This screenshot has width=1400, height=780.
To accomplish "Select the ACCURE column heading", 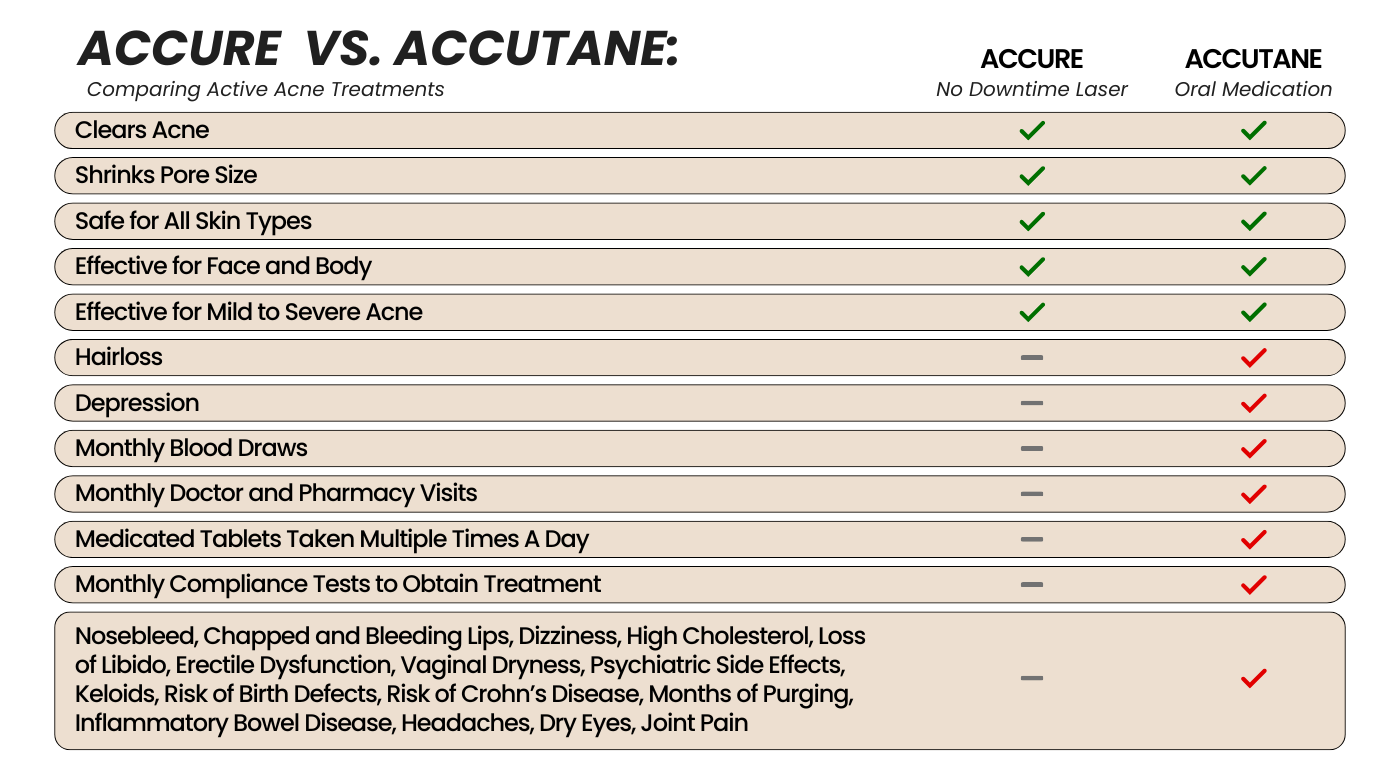I will point(1031,59).
